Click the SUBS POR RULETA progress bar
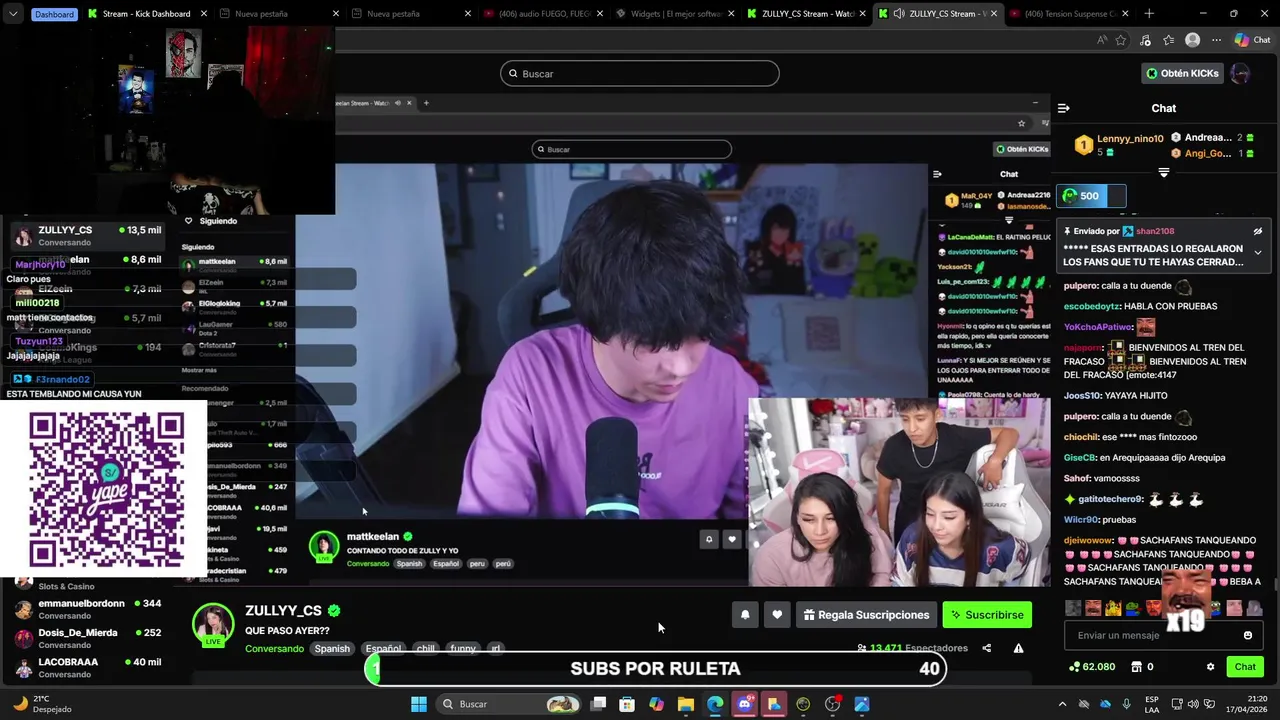Viewport: 1280px width, 720px height. click(x=655, y=669)
